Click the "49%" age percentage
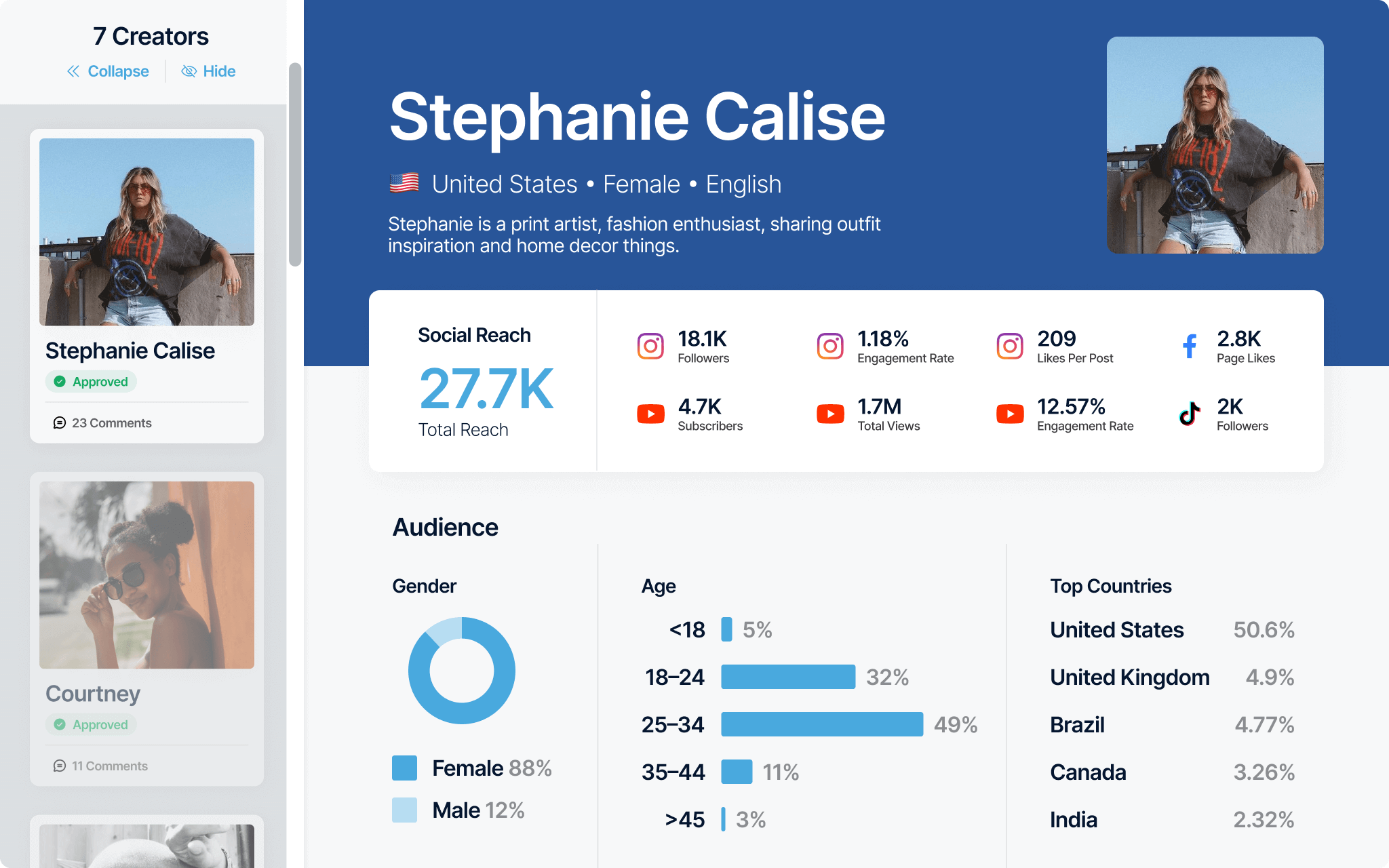Image resolution: width=1389 pixels, height=868 pixels. pyautogui.click(x=956, y=725)
